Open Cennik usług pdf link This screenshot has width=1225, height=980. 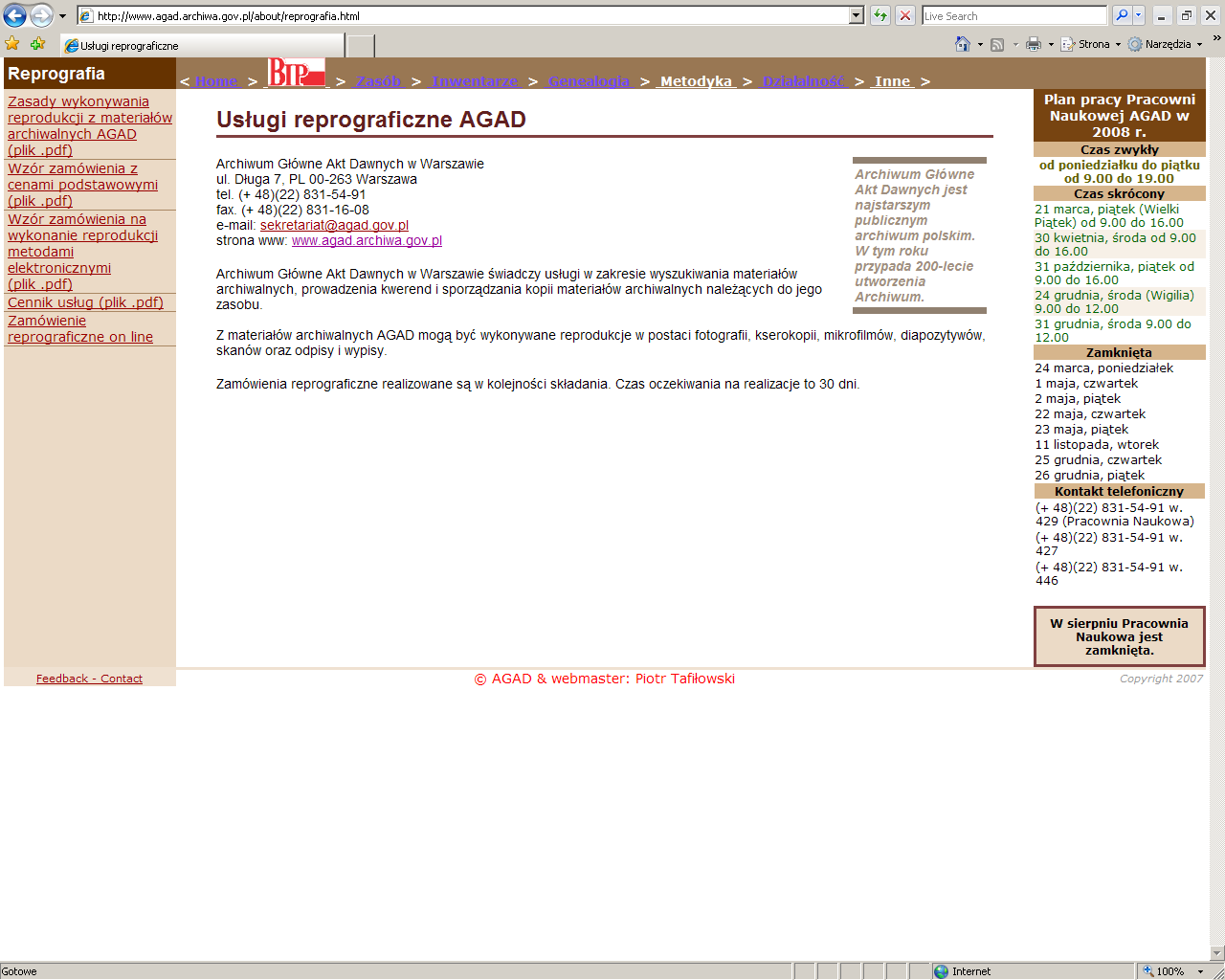(85, 302)
